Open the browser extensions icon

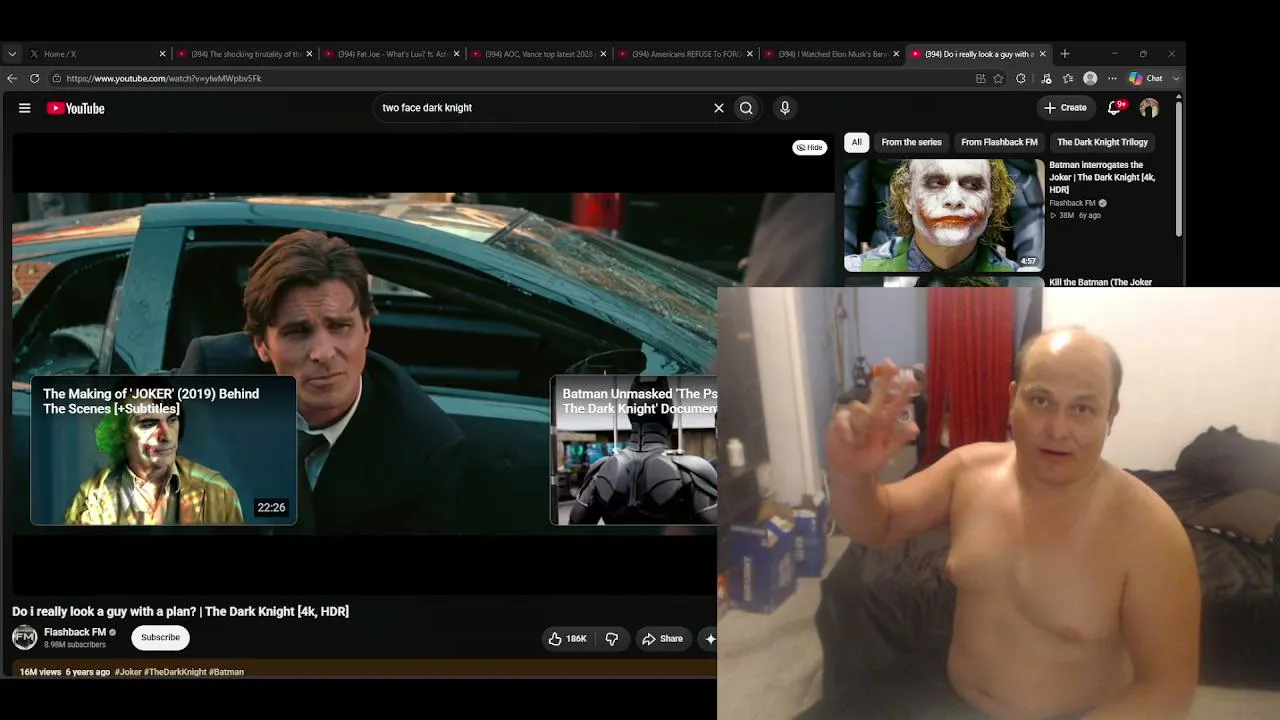click(1020, 78)
